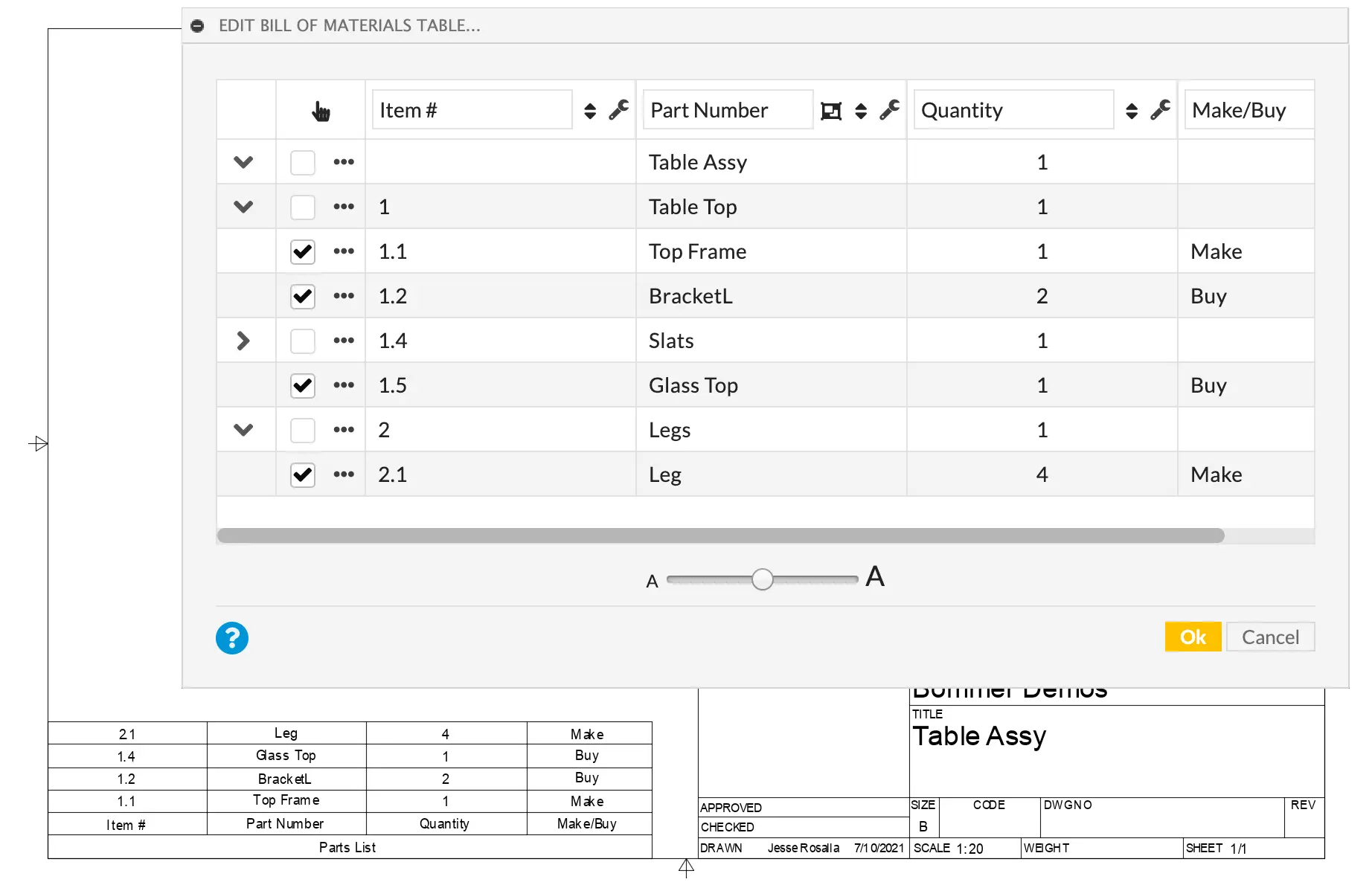
Task: Confirm changes with the Ok button
Action: tap(1193, 637)
